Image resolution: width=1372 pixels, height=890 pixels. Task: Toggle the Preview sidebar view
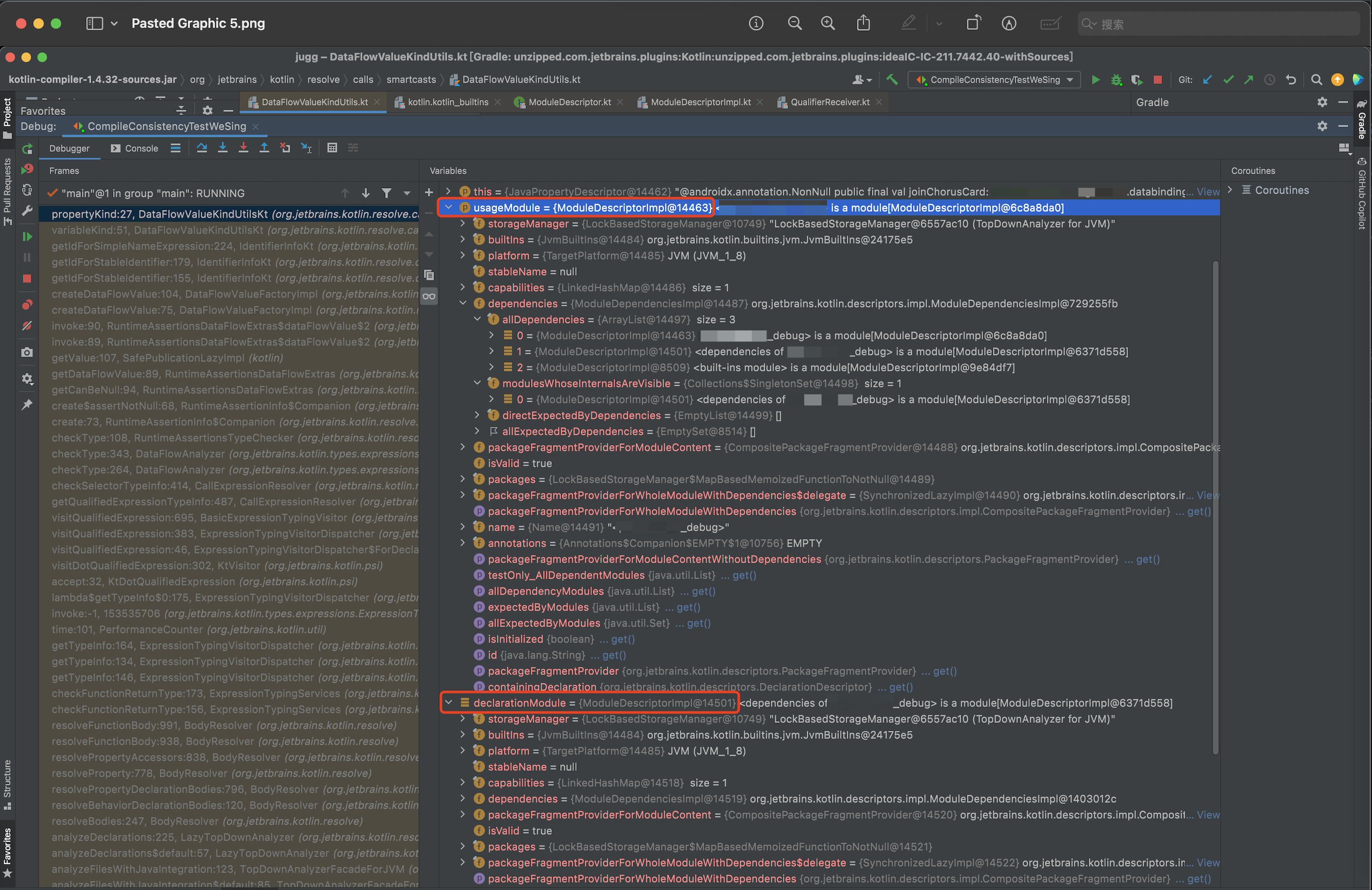point(95,24)
